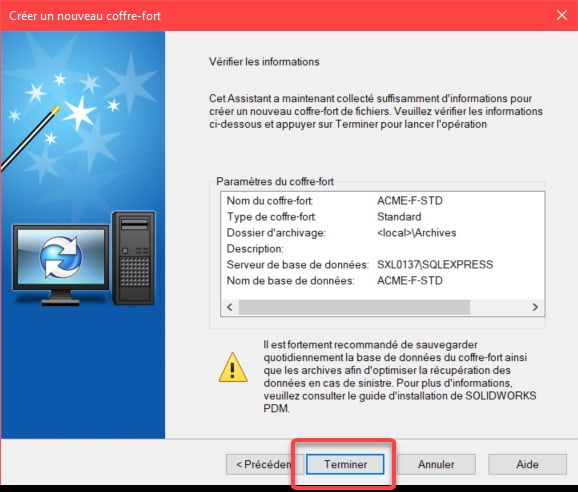Screen dimensions: 578x492
Task: Click the magic wand graphic
Action: pyautogui.click(x=29, y=138)
